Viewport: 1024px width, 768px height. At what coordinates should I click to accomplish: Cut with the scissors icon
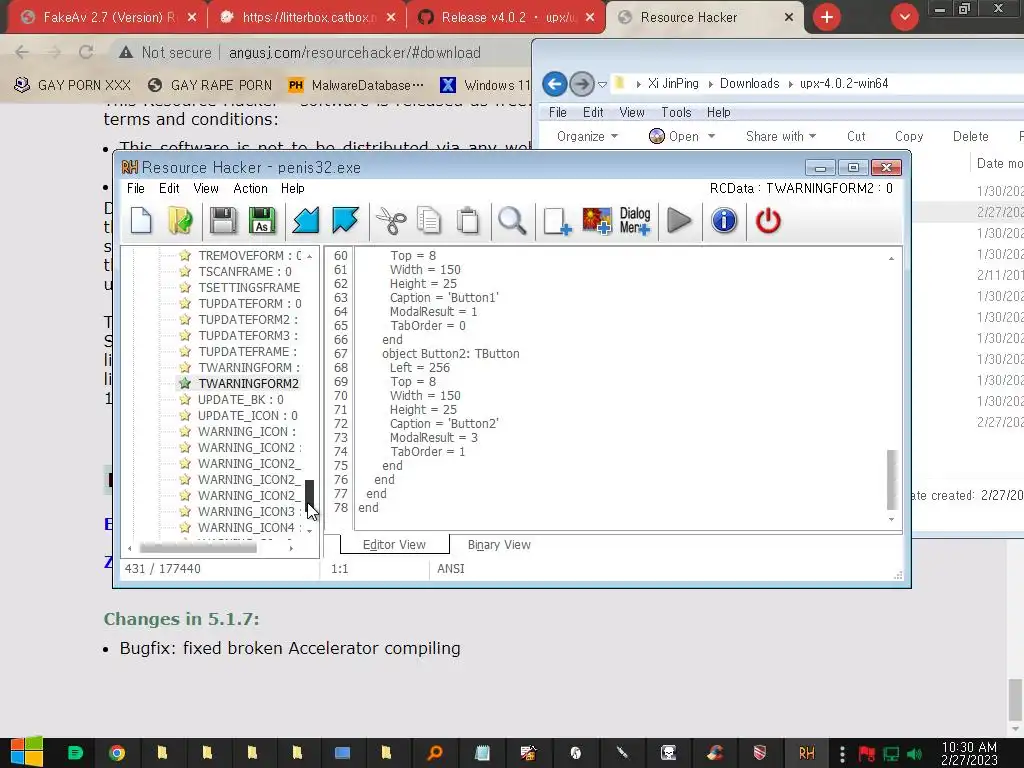(391, 221)
